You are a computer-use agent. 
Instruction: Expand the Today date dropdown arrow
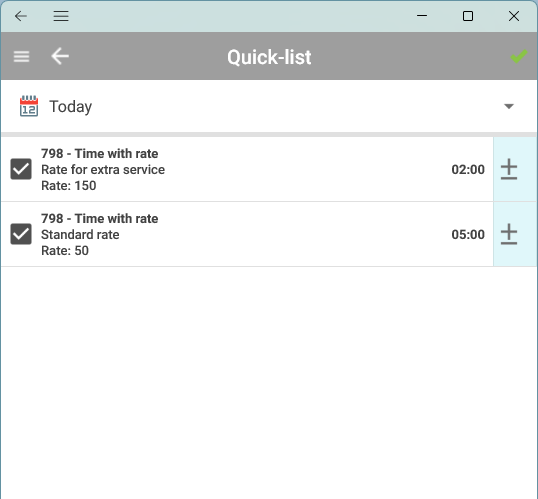(x=509, y=106)
